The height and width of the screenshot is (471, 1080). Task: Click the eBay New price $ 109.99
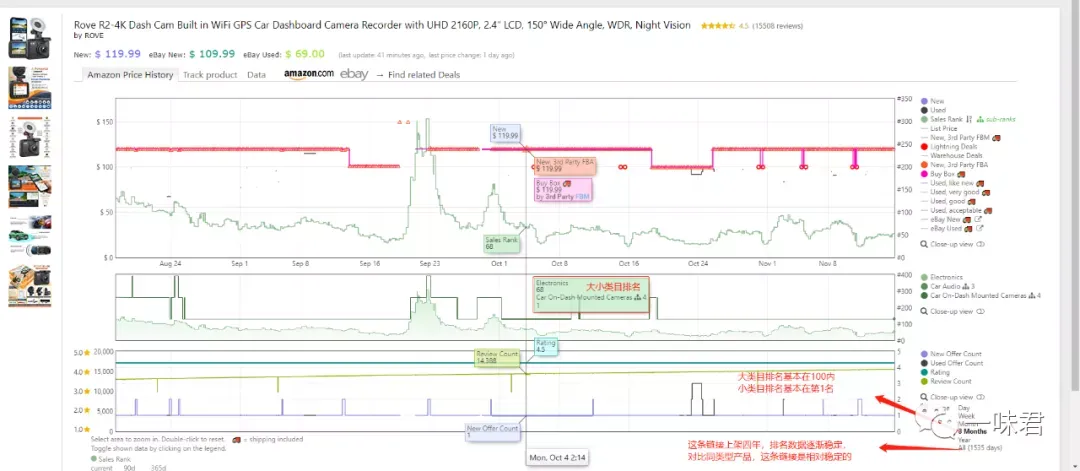tap(212, 54)
